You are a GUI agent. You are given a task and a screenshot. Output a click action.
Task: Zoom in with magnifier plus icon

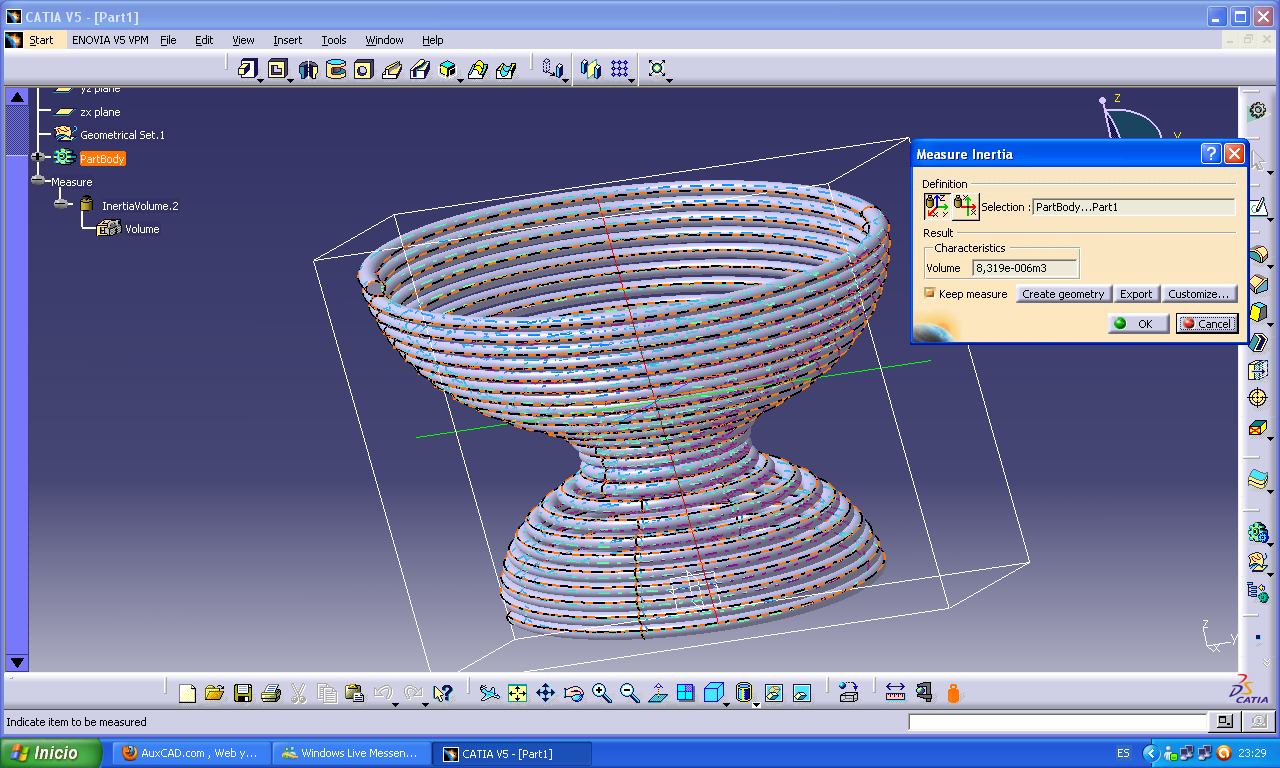[x=601, y=692]
